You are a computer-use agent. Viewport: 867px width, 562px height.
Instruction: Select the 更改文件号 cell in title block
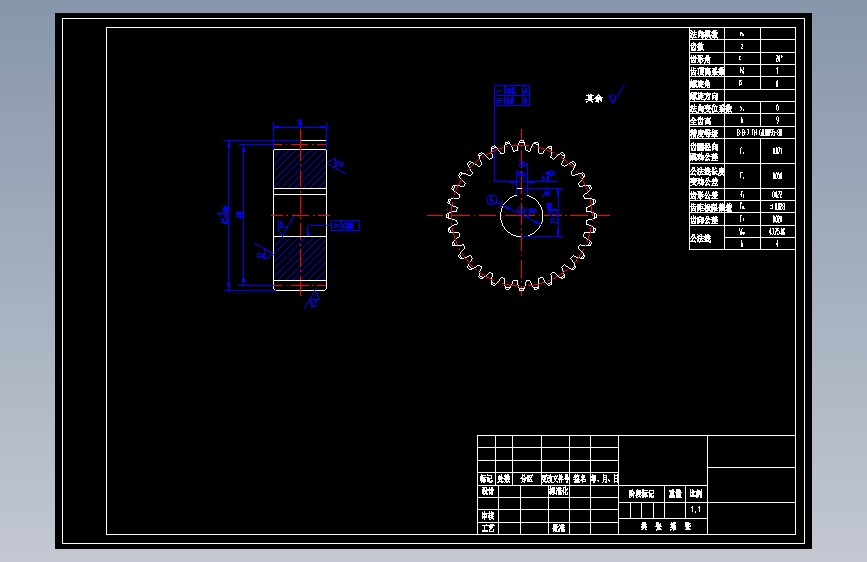pyautogui.click(x=555, y=478)
